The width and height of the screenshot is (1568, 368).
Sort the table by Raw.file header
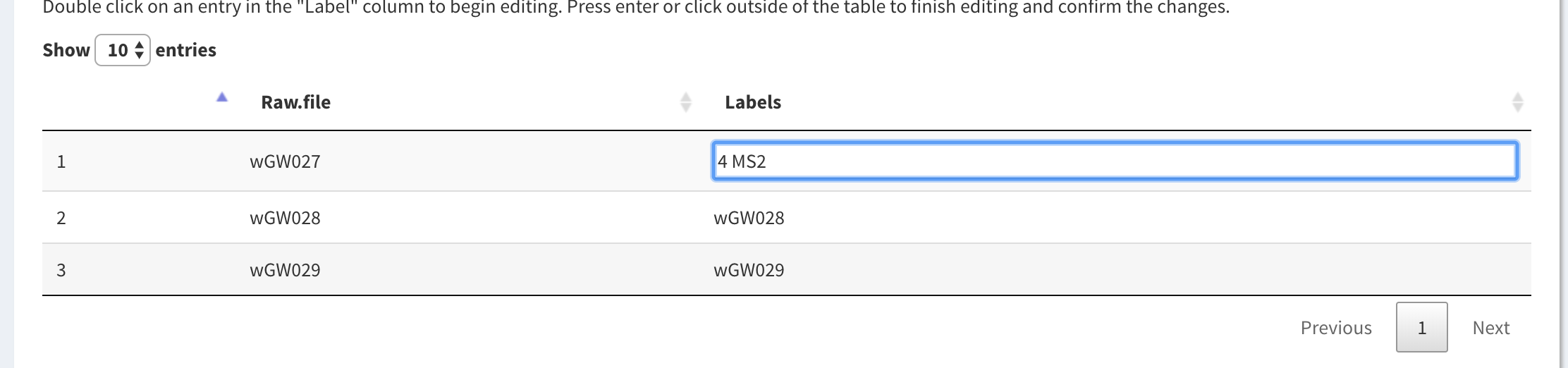pos(295,102)
